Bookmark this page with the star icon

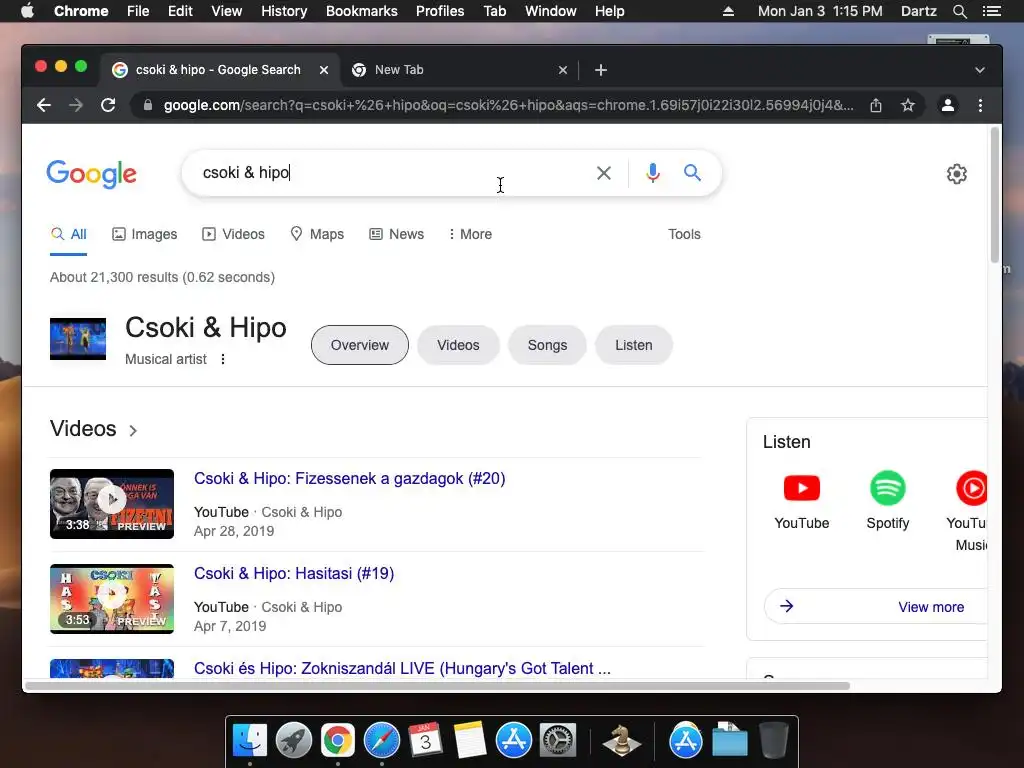[908, 105]
